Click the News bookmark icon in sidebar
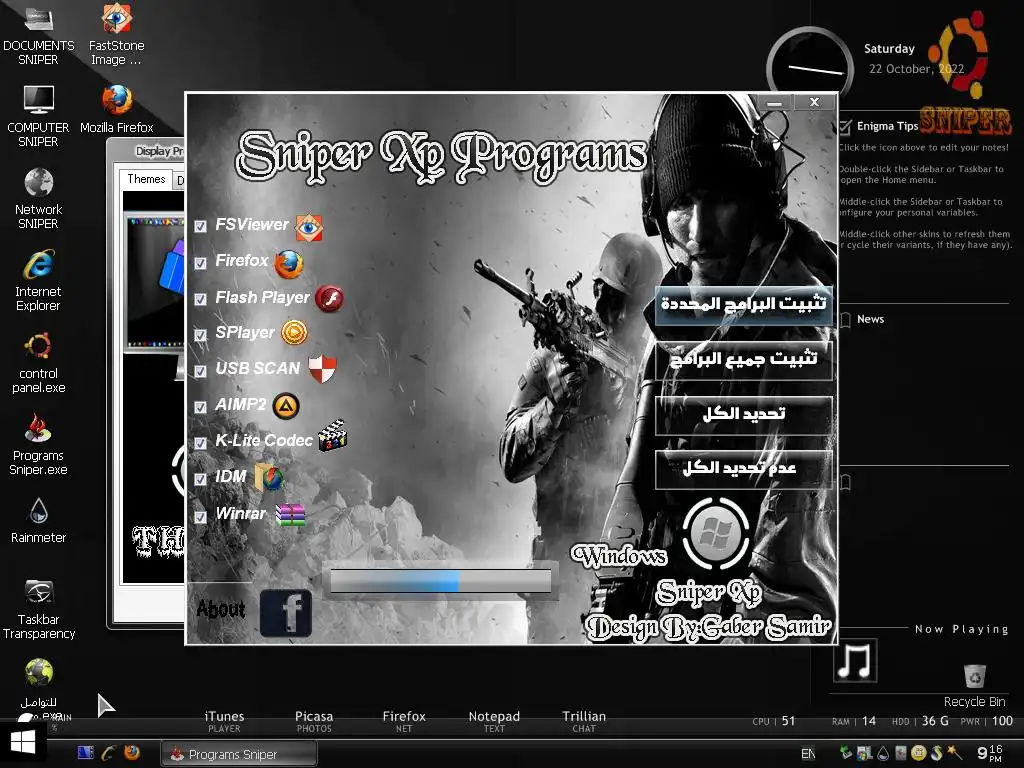The image size is (1024, 768). [846, 319]
